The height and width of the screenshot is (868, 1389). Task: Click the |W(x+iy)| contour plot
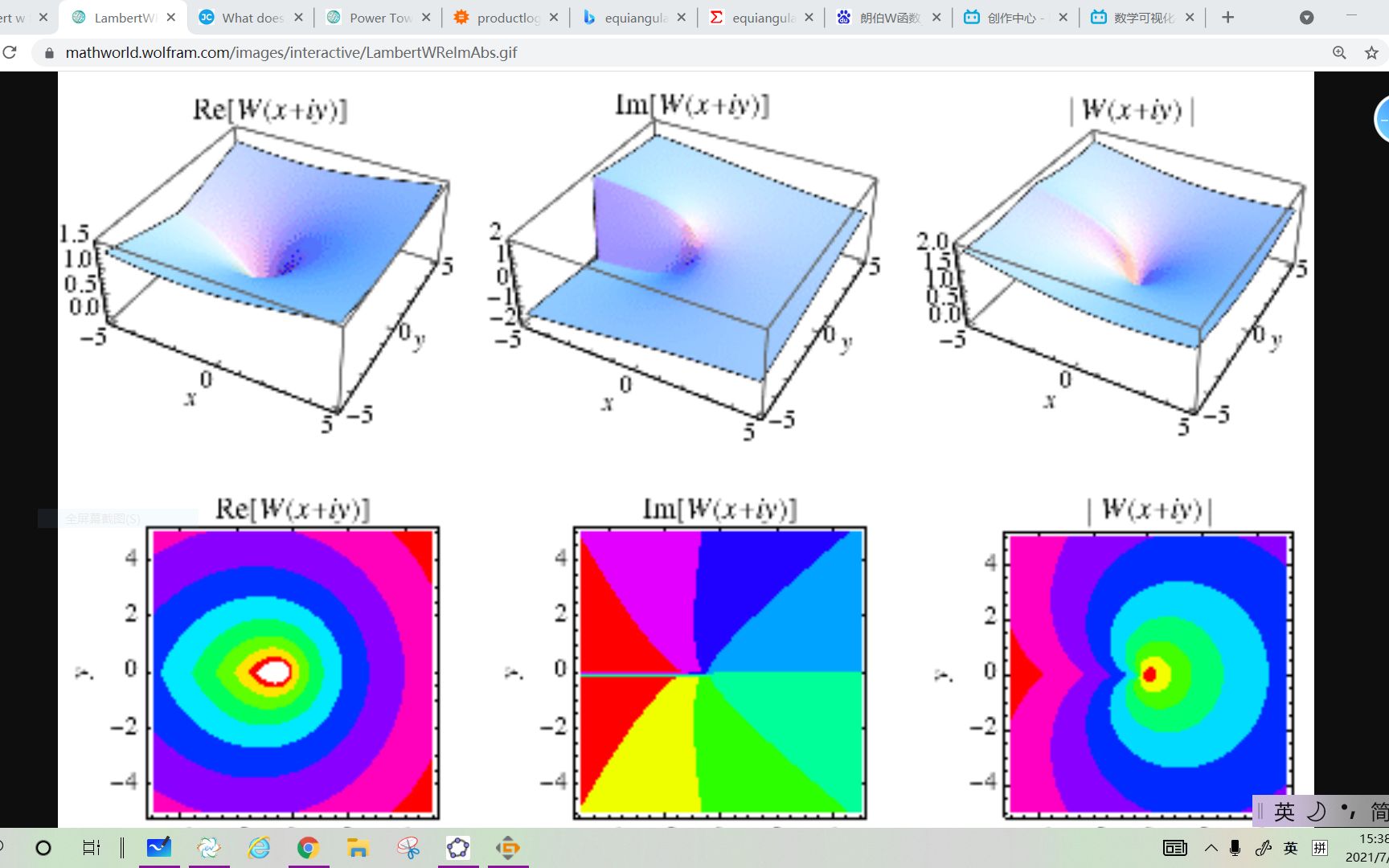[1149, 675]
